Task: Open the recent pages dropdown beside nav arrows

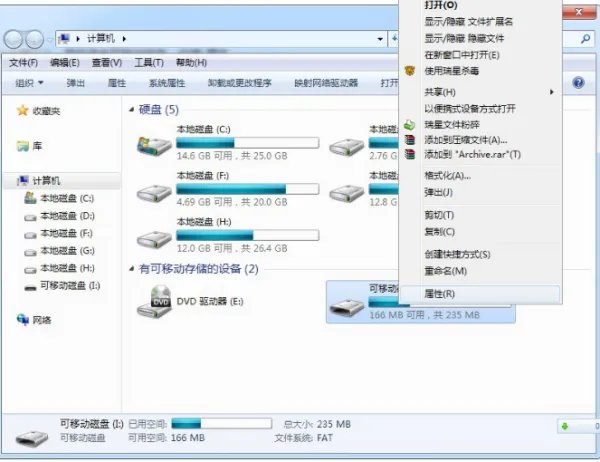Action: point(49,39)
